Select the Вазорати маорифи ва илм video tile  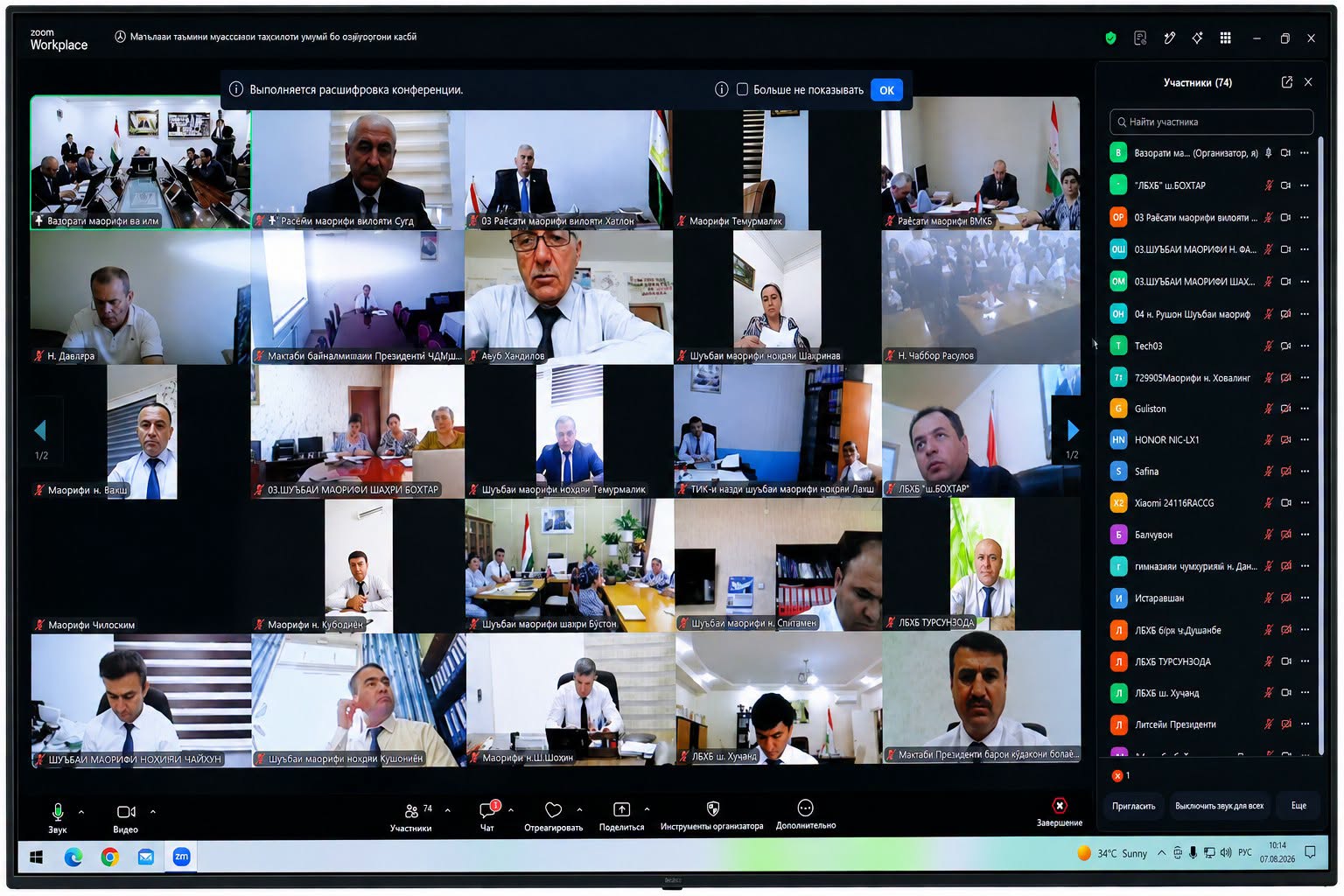click(141, 163)
